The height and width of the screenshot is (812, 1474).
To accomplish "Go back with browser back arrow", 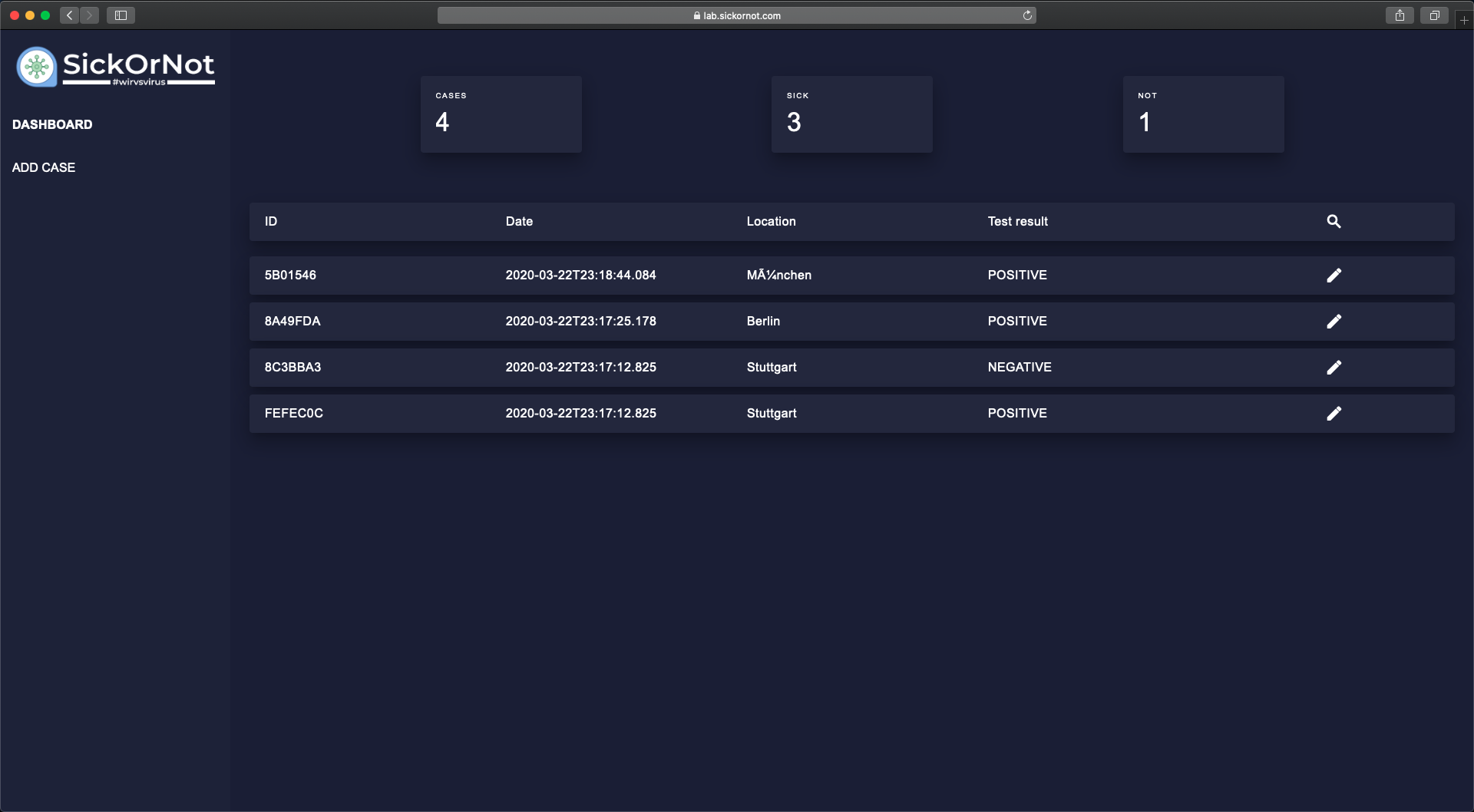I will (x=69, y=15).
